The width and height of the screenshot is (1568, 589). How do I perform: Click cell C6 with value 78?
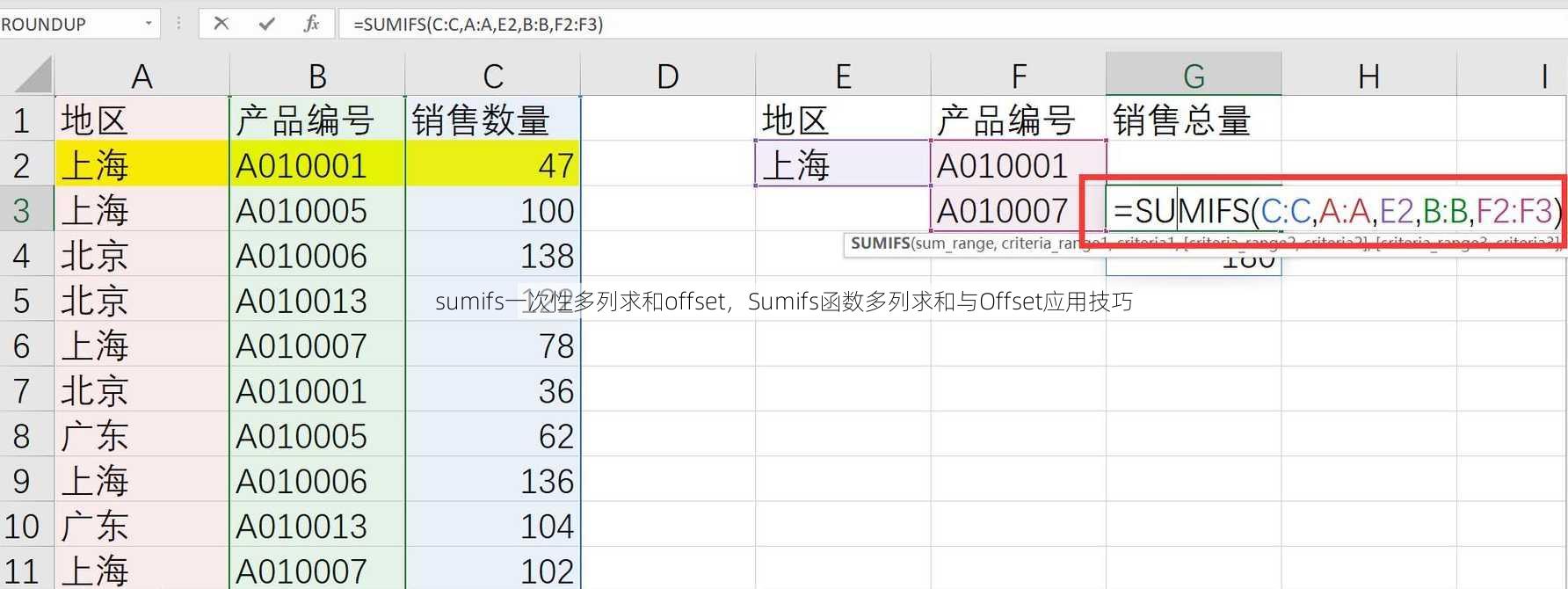click(x=493, y=345)
